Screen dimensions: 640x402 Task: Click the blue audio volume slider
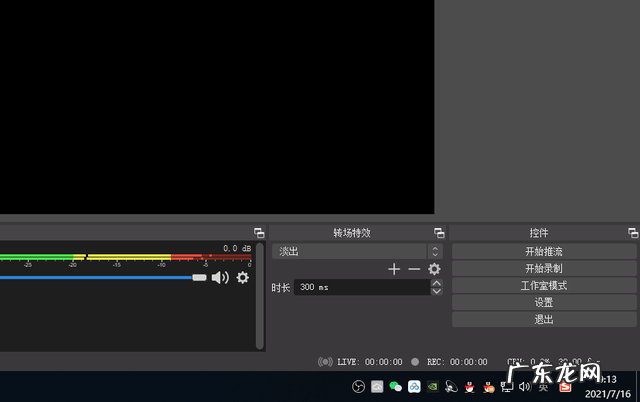[x=100, y=277]
